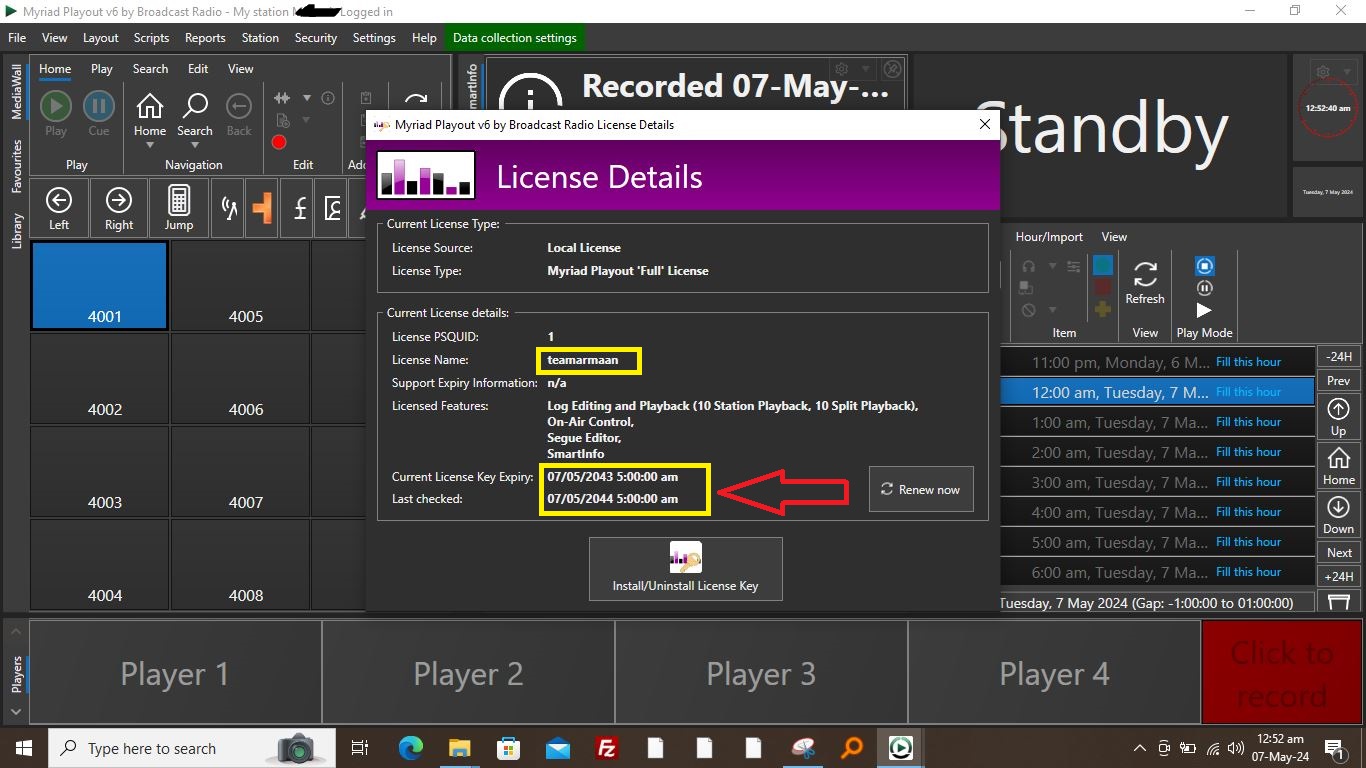The image size is (1366, 768).
Task: Click the Play icon in MediaWall ribbon
Action: coord(56,106)
